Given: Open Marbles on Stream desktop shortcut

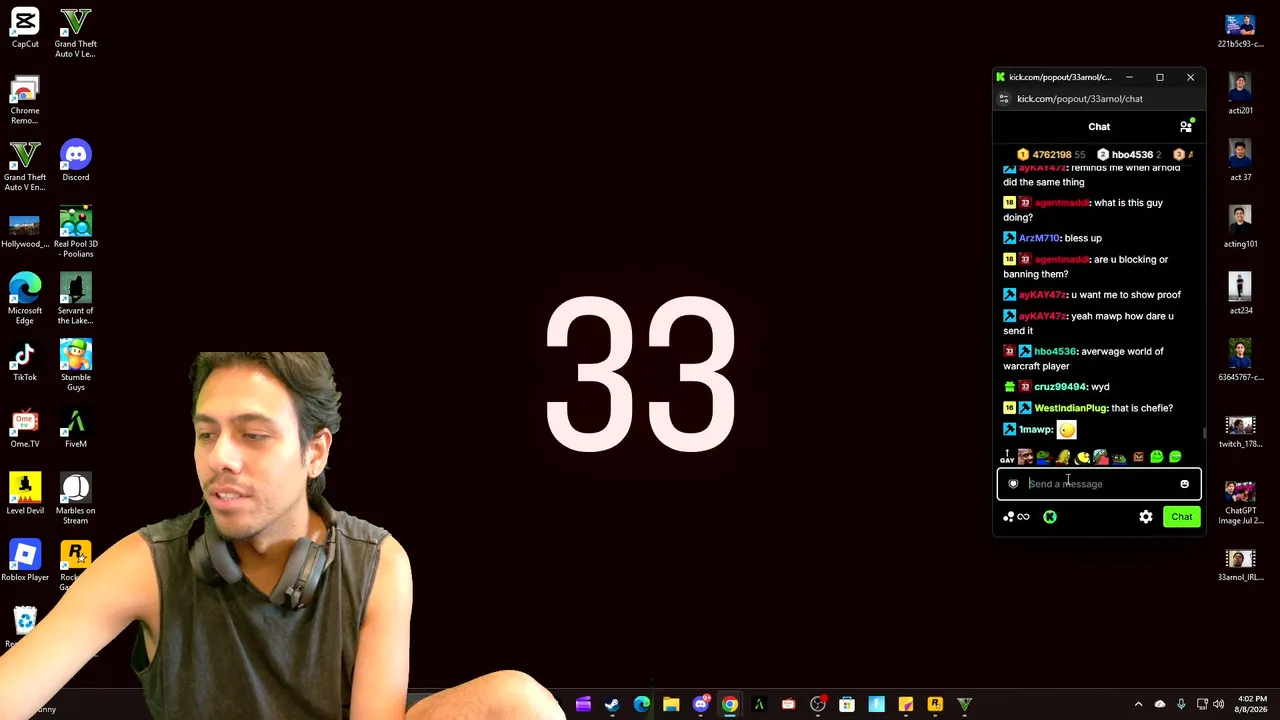Looking at the screenshot, I should coord(76,500).
